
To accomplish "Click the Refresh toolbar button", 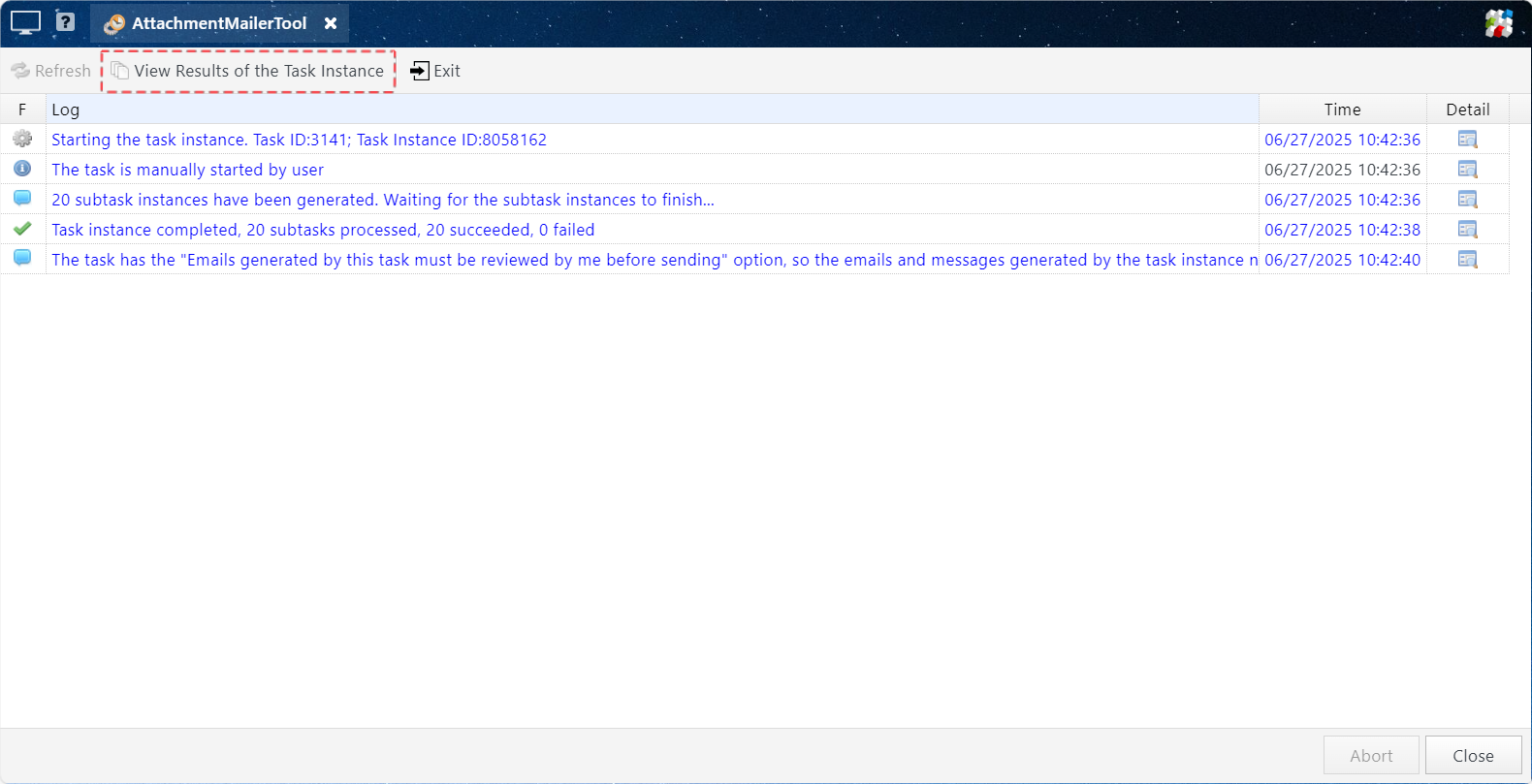I will point(50,71).
